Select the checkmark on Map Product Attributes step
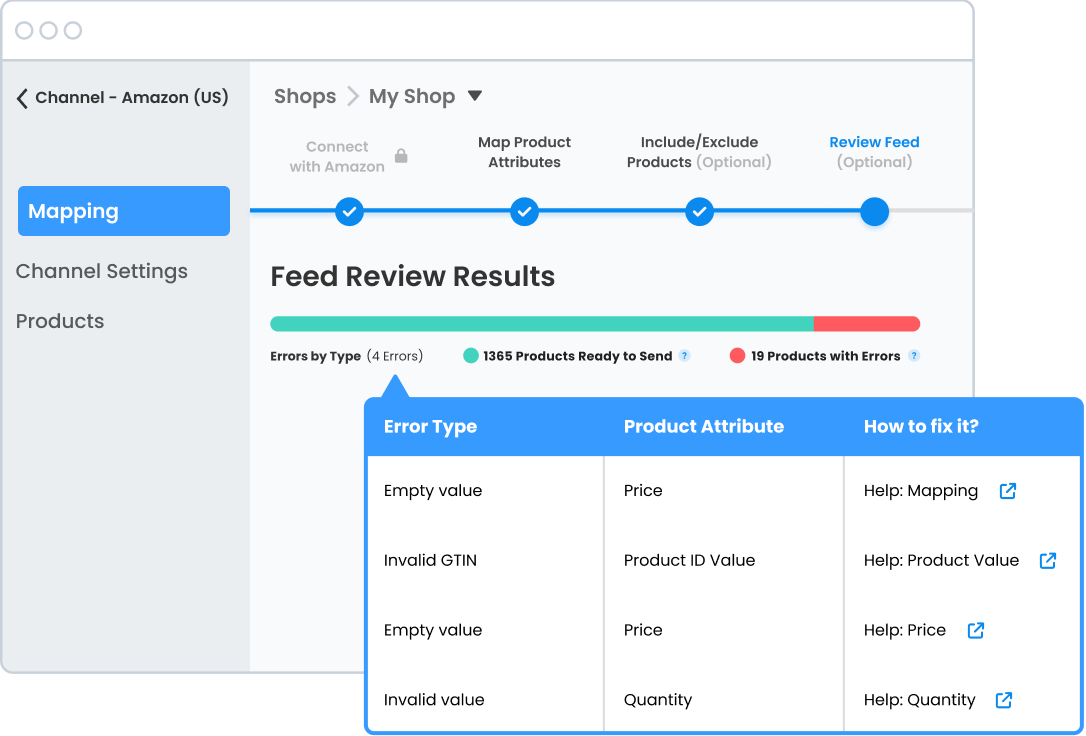This screenshot has height=736, width=1086. 524,211
